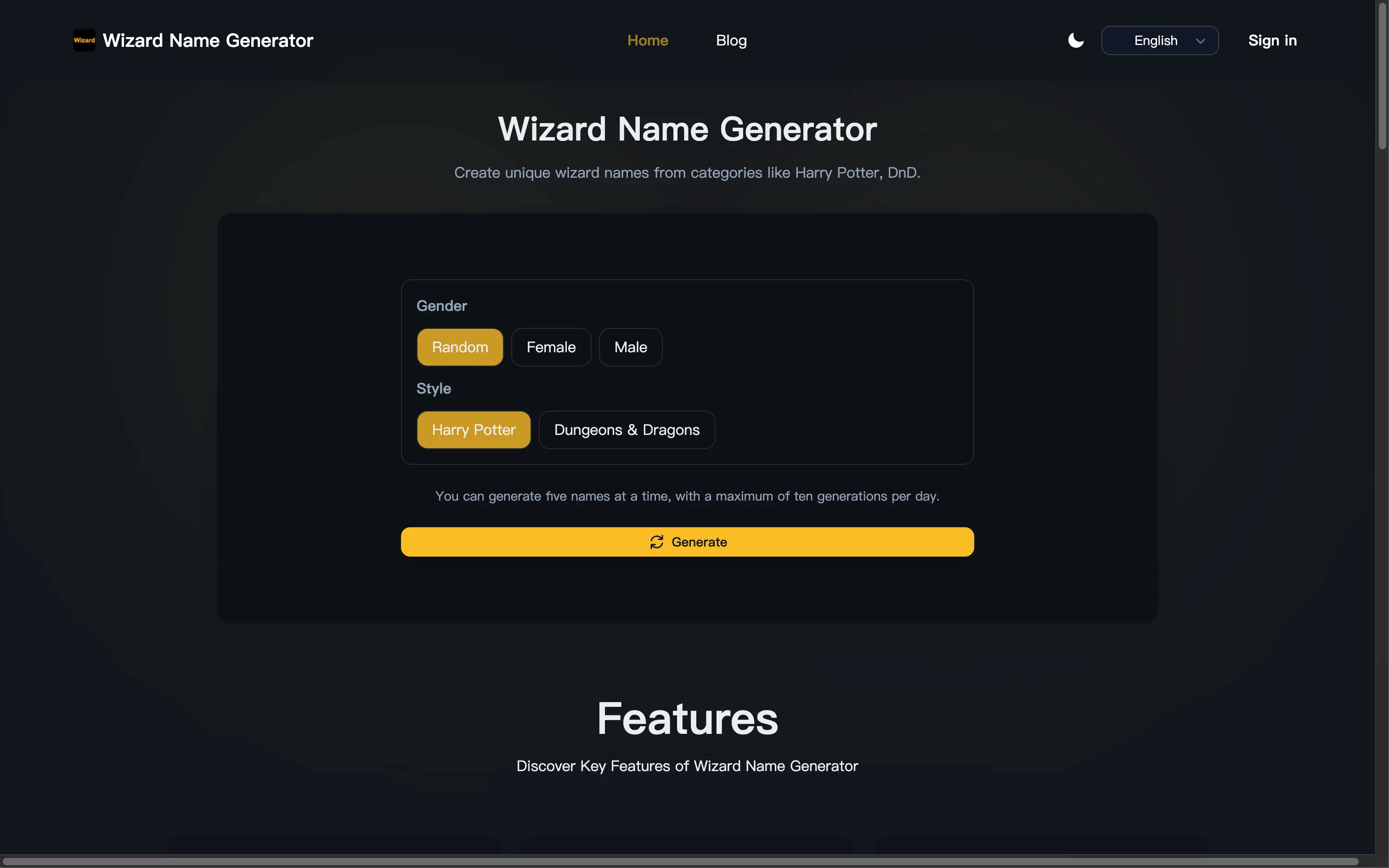Navigate to Home page
Image resolution: width=1389 pixels, height=868 pixels.
pyautogui.click(x=648, y=40)
